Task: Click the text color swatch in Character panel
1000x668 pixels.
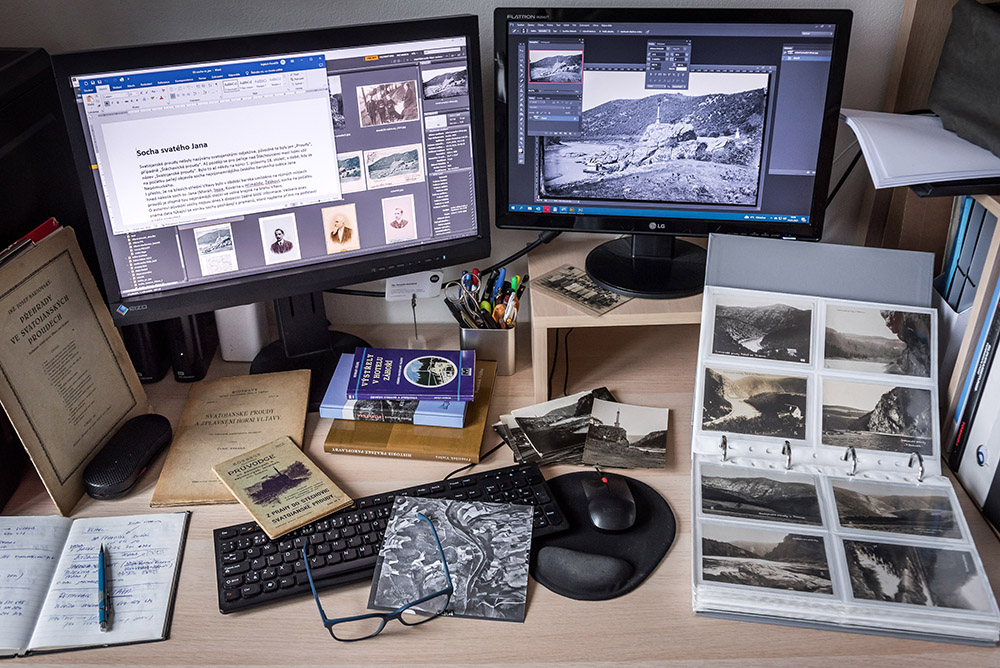Action: [680, 70]
